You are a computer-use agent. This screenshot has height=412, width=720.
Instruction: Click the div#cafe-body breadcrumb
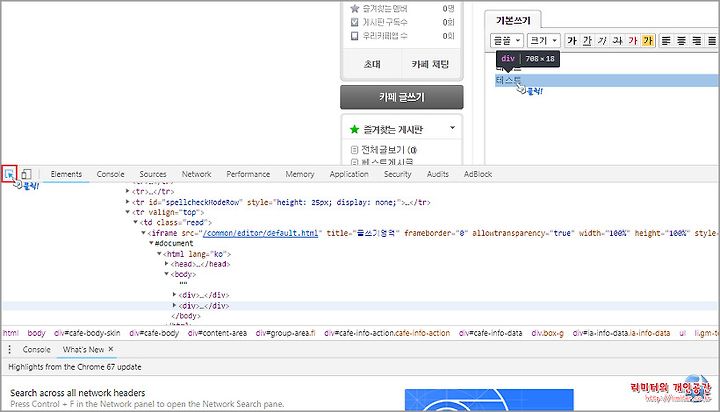154,333
